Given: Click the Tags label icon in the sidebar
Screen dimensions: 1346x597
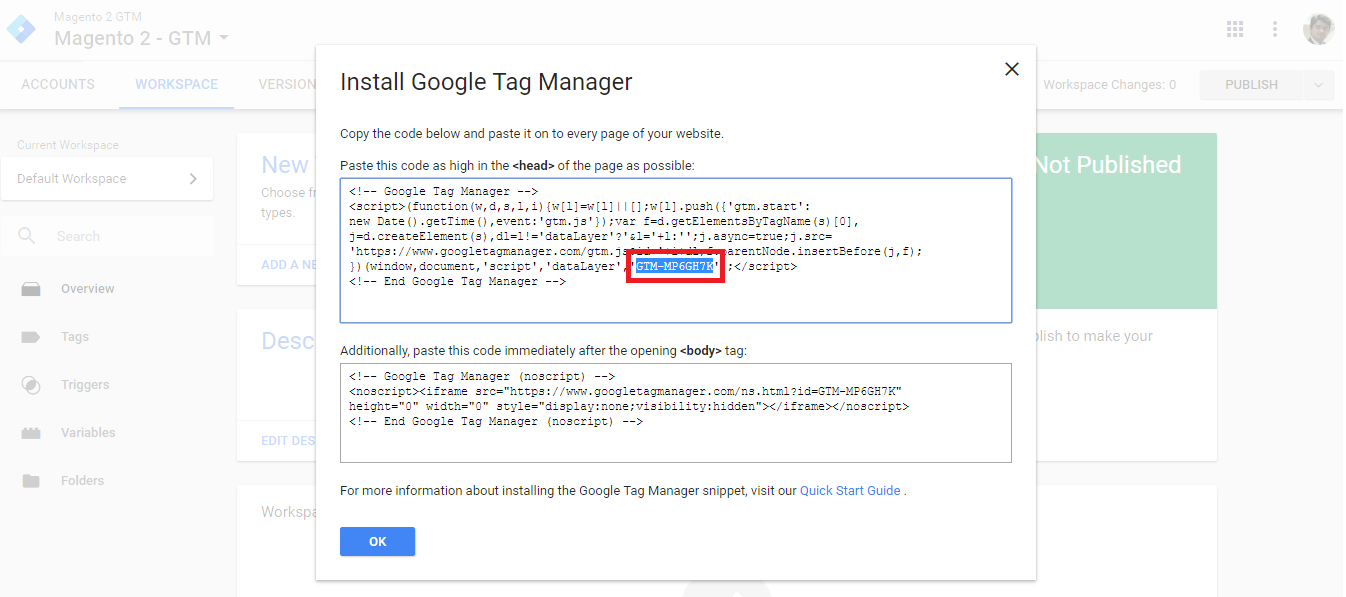Looking at the screenshot, I should point(31,337).
